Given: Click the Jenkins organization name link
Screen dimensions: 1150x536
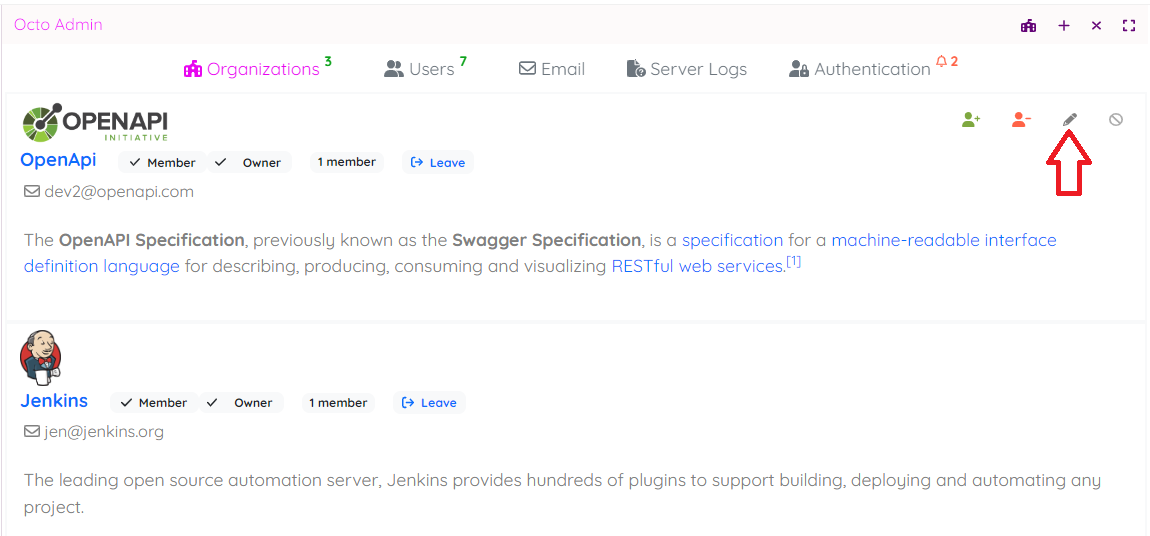Looking at the screenshot, I should (x=54, y=401).
